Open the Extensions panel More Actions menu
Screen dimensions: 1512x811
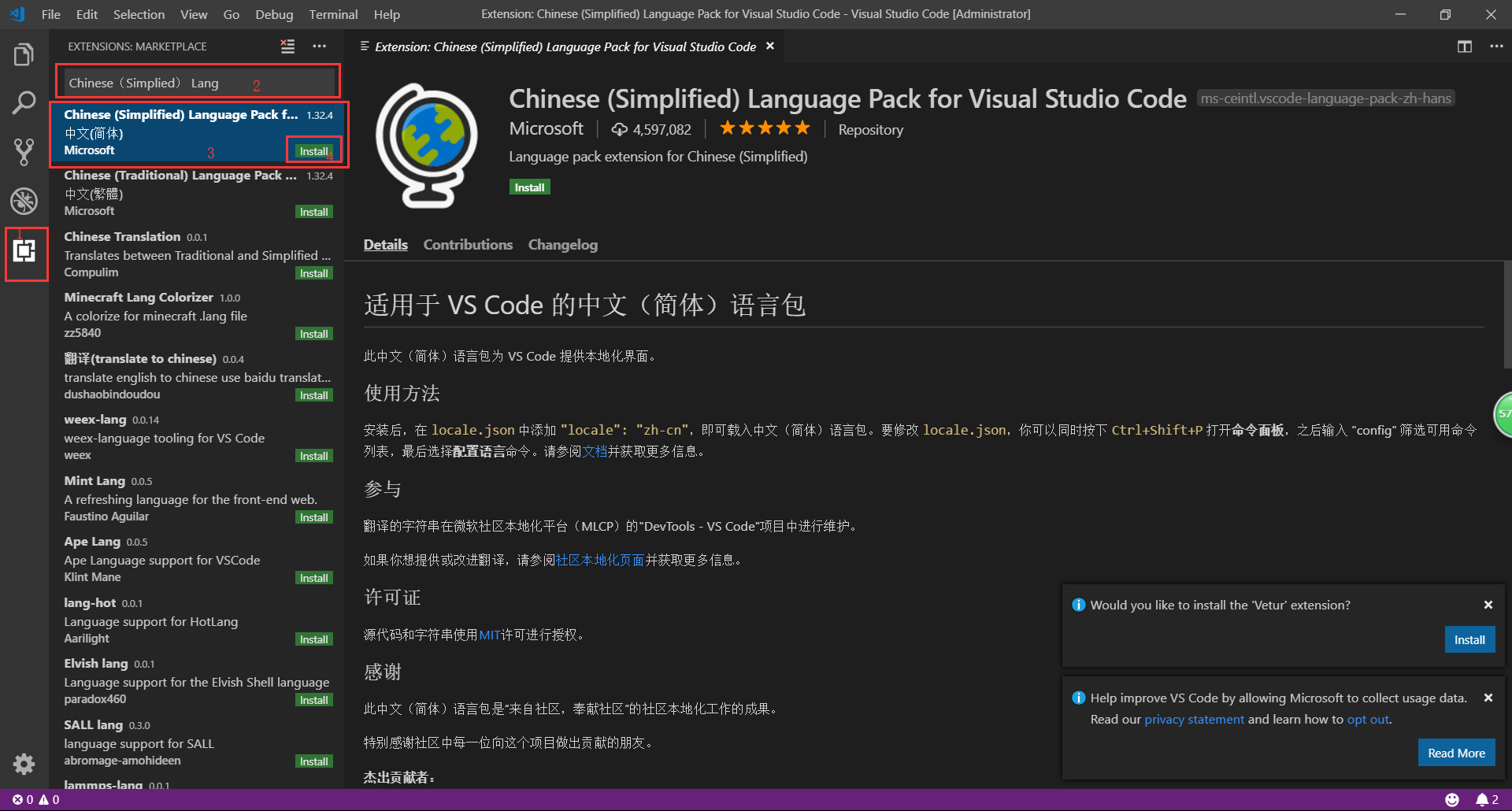point(319,46)
